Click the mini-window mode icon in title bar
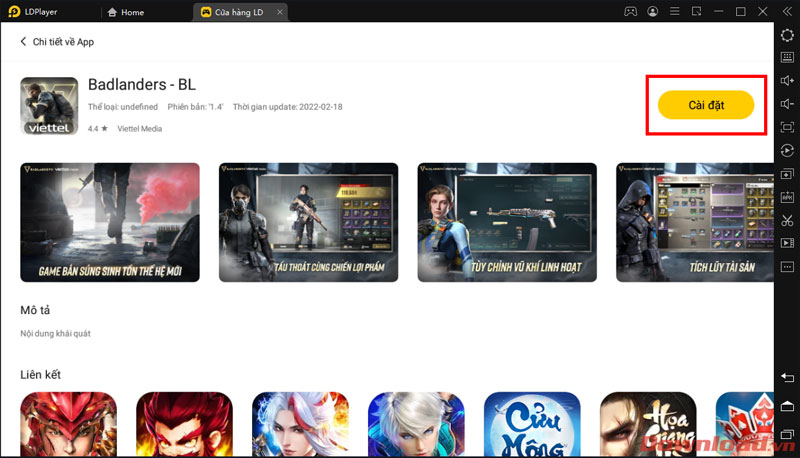Screen dimensions: 800x458 [696, 11]
